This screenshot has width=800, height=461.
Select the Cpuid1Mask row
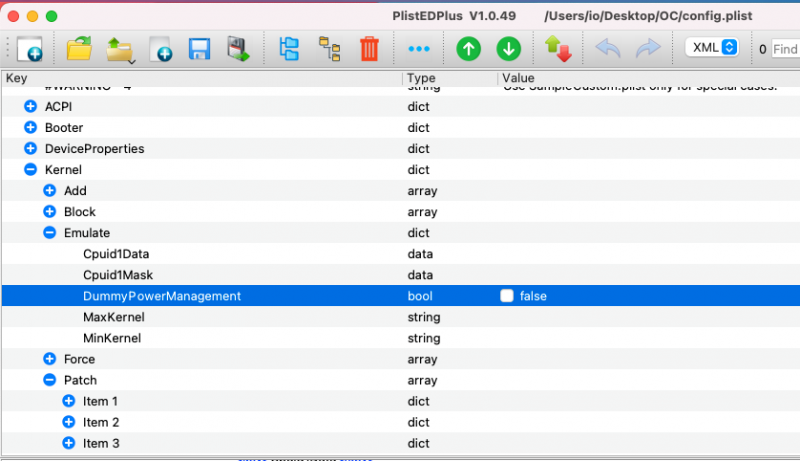(x=401, y=275)
